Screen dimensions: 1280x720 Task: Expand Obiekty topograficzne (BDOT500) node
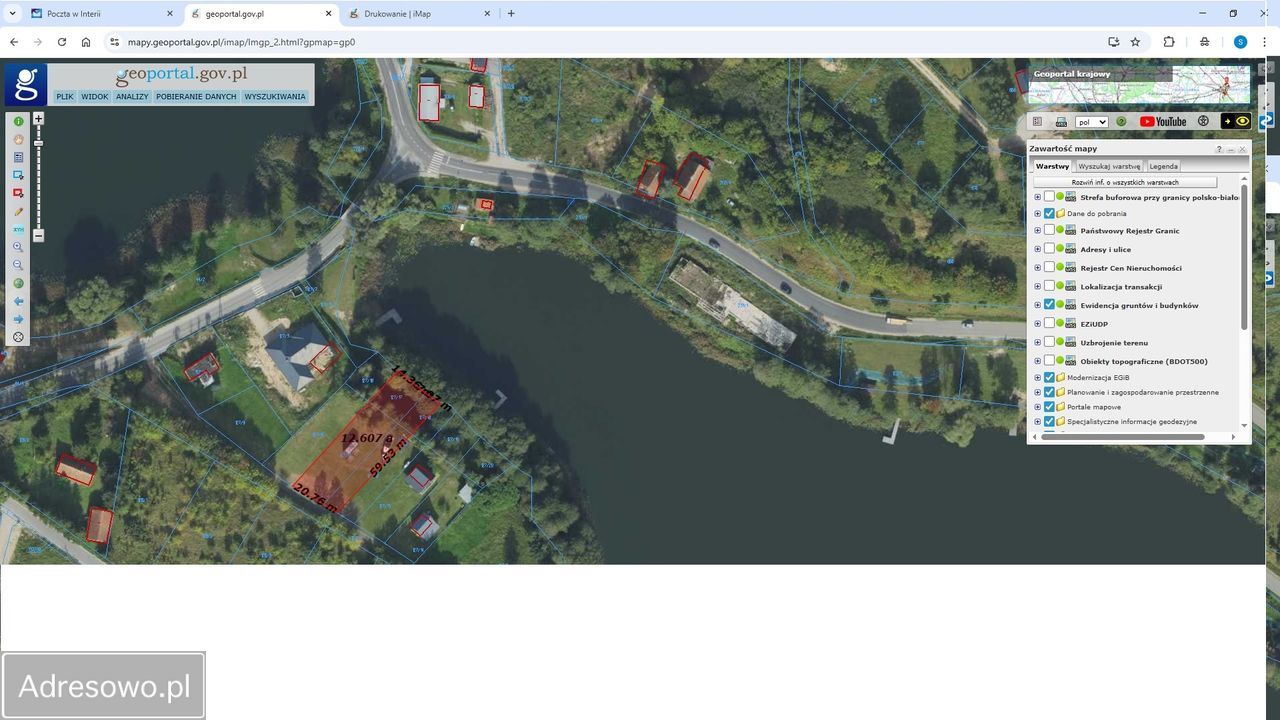point(1038,361)
